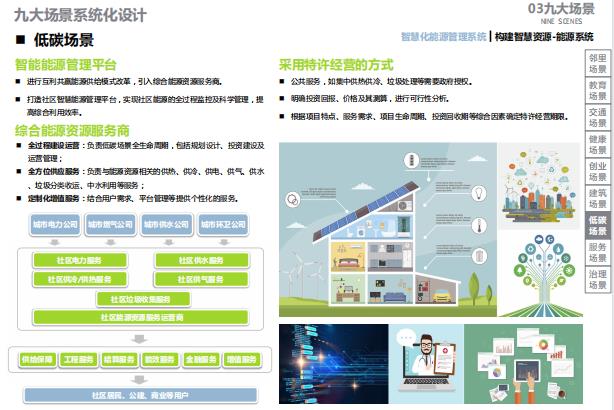The image size is (614, 410).
Task: Click the city skyline with clouds image
Action: pyautogui.click(x=538, y=186)
